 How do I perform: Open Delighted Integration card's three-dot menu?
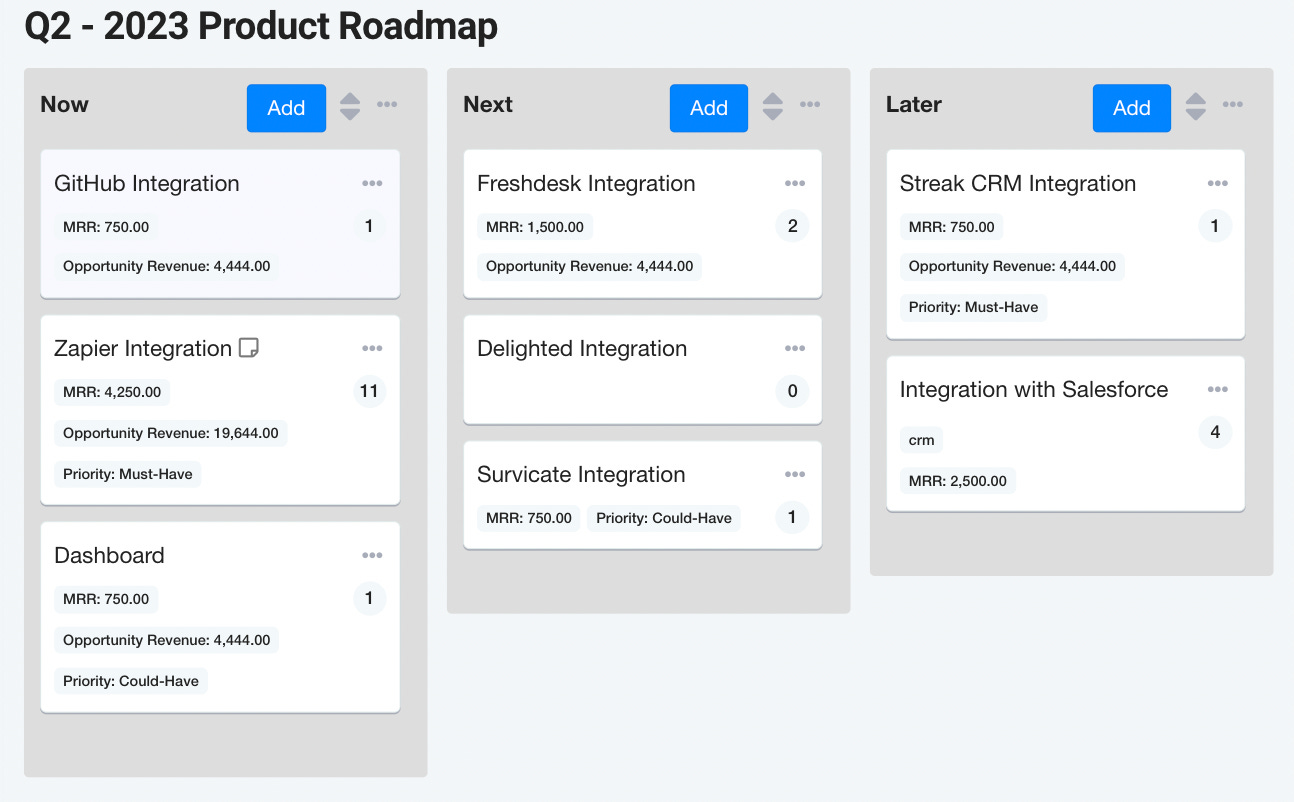tap(795, 348)
